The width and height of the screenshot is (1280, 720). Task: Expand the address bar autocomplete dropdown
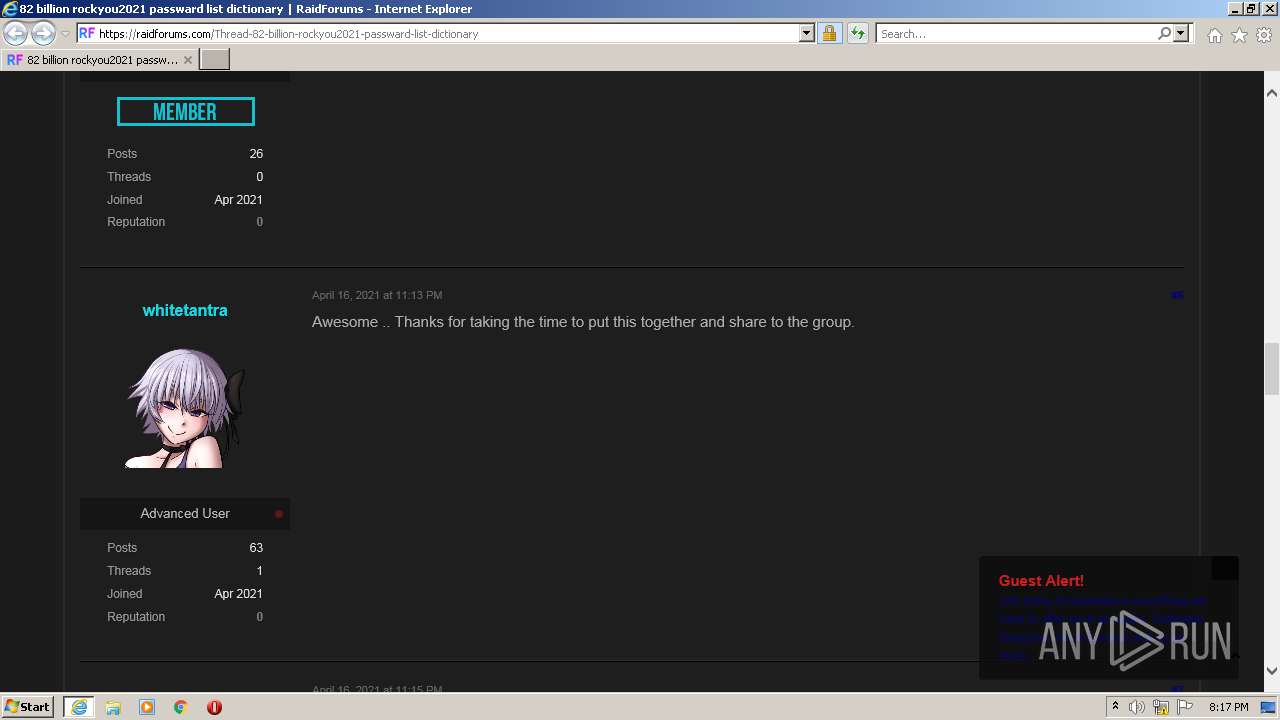click(x=807, y=33)
